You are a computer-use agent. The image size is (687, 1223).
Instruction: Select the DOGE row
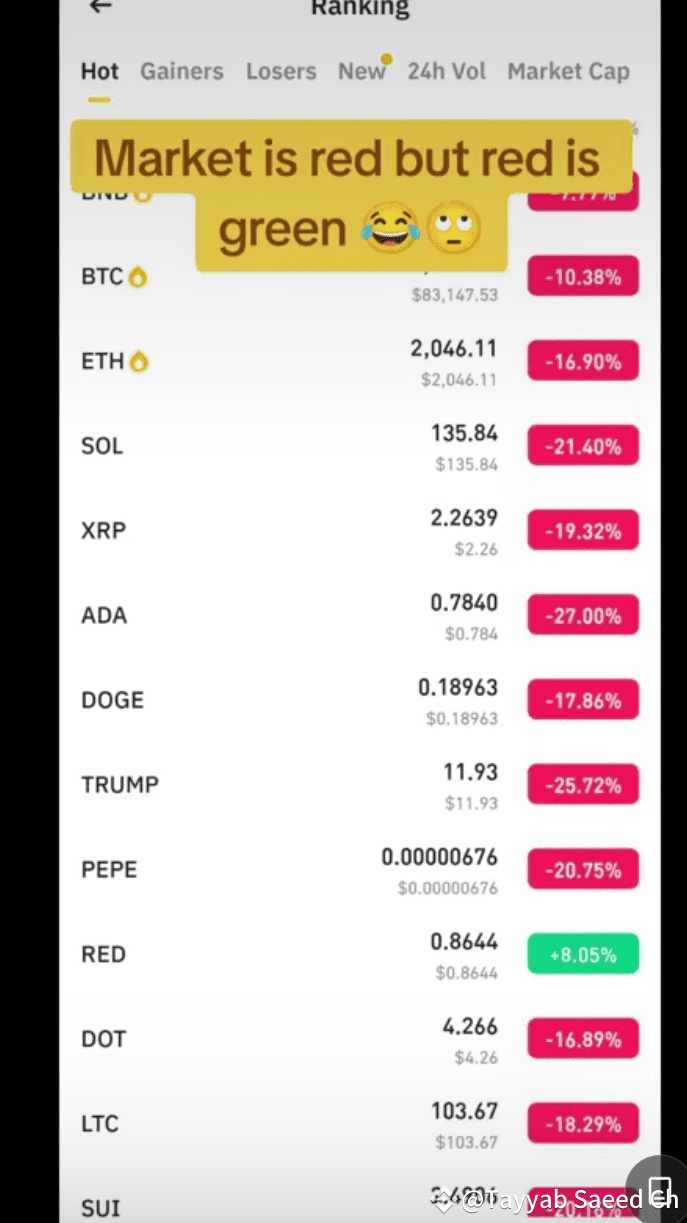[300, 699]
